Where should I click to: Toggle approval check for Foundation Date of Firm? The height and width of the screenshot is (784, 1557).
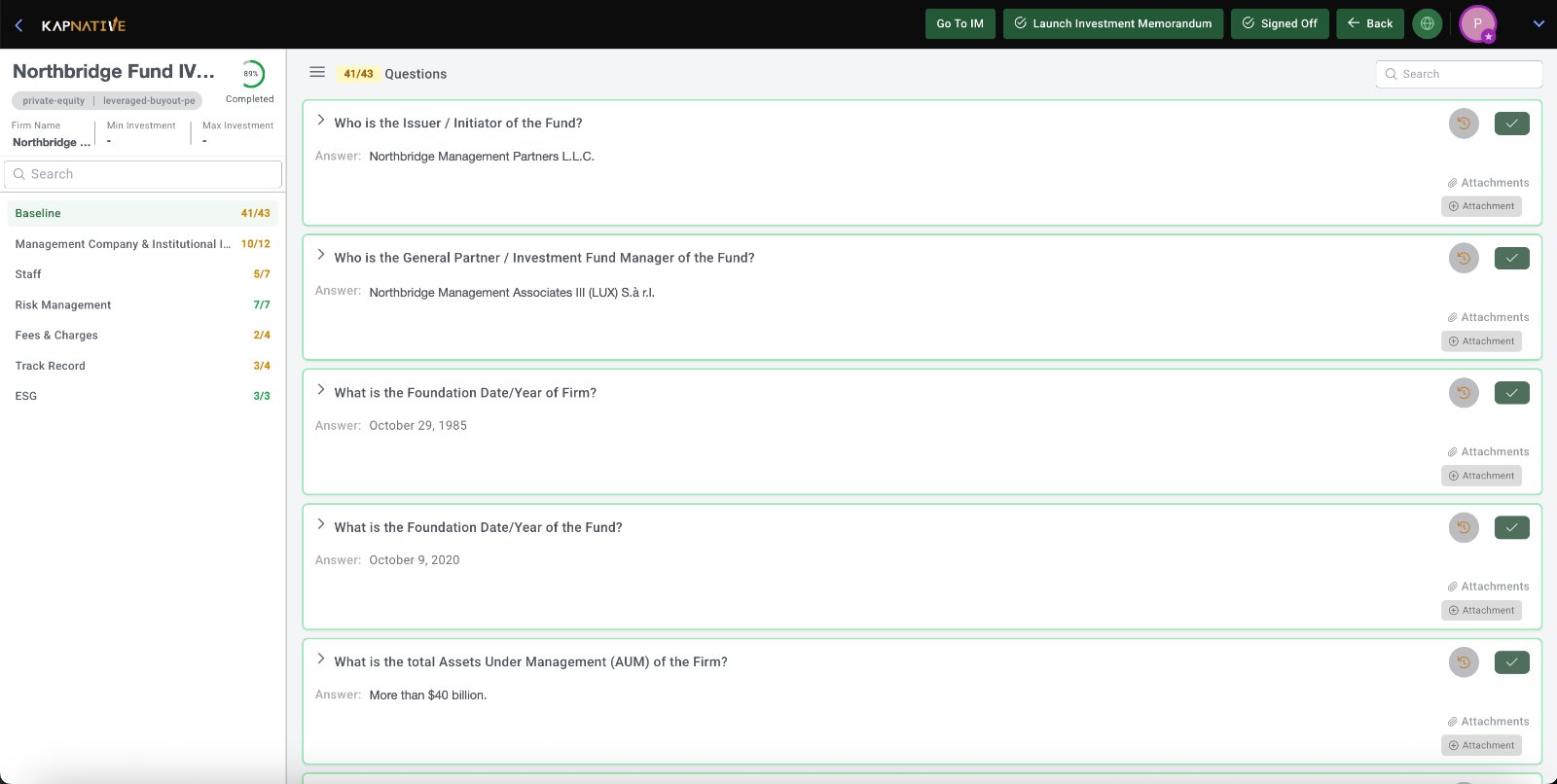1512,393
